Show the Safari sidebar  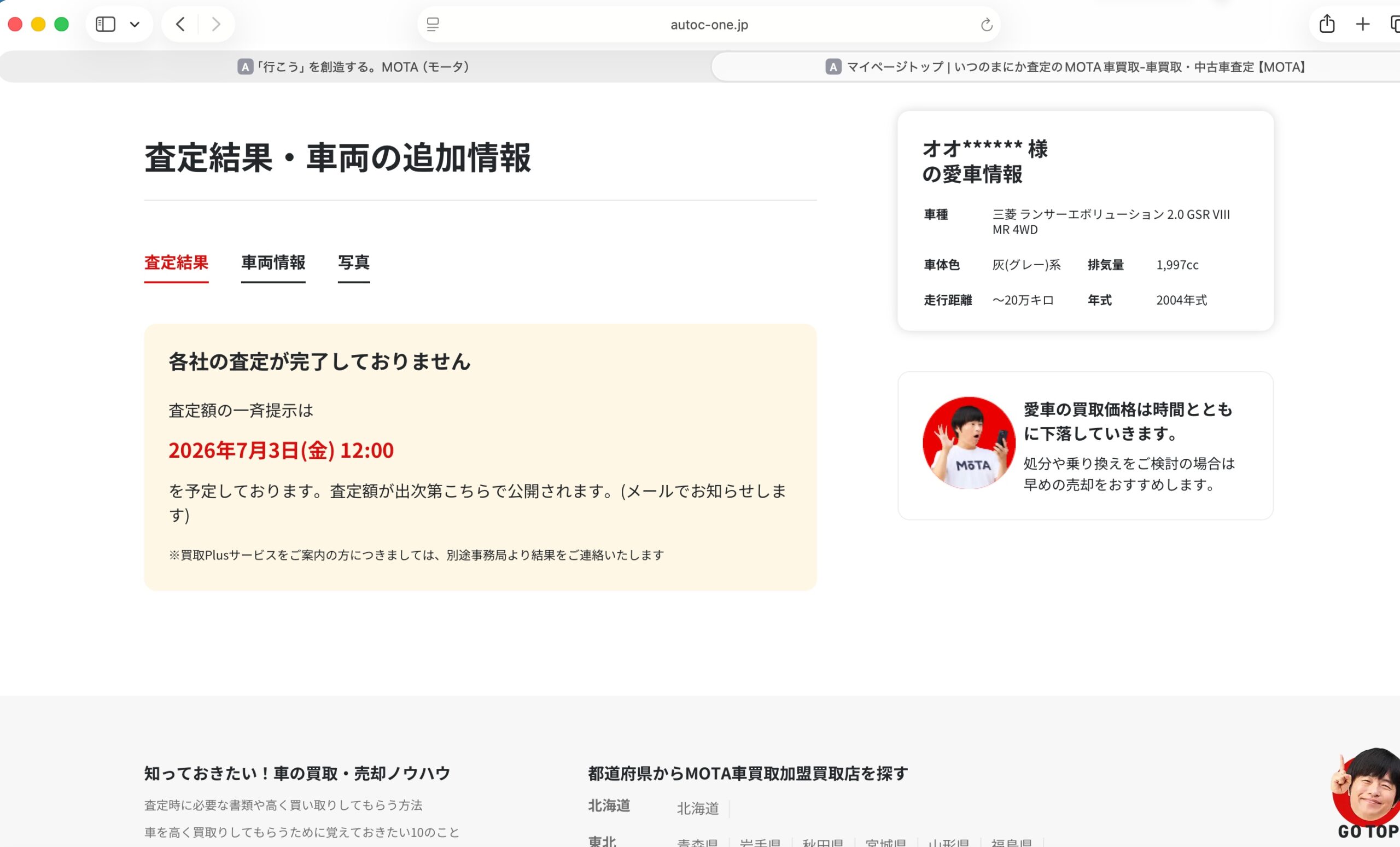(106, 25)
